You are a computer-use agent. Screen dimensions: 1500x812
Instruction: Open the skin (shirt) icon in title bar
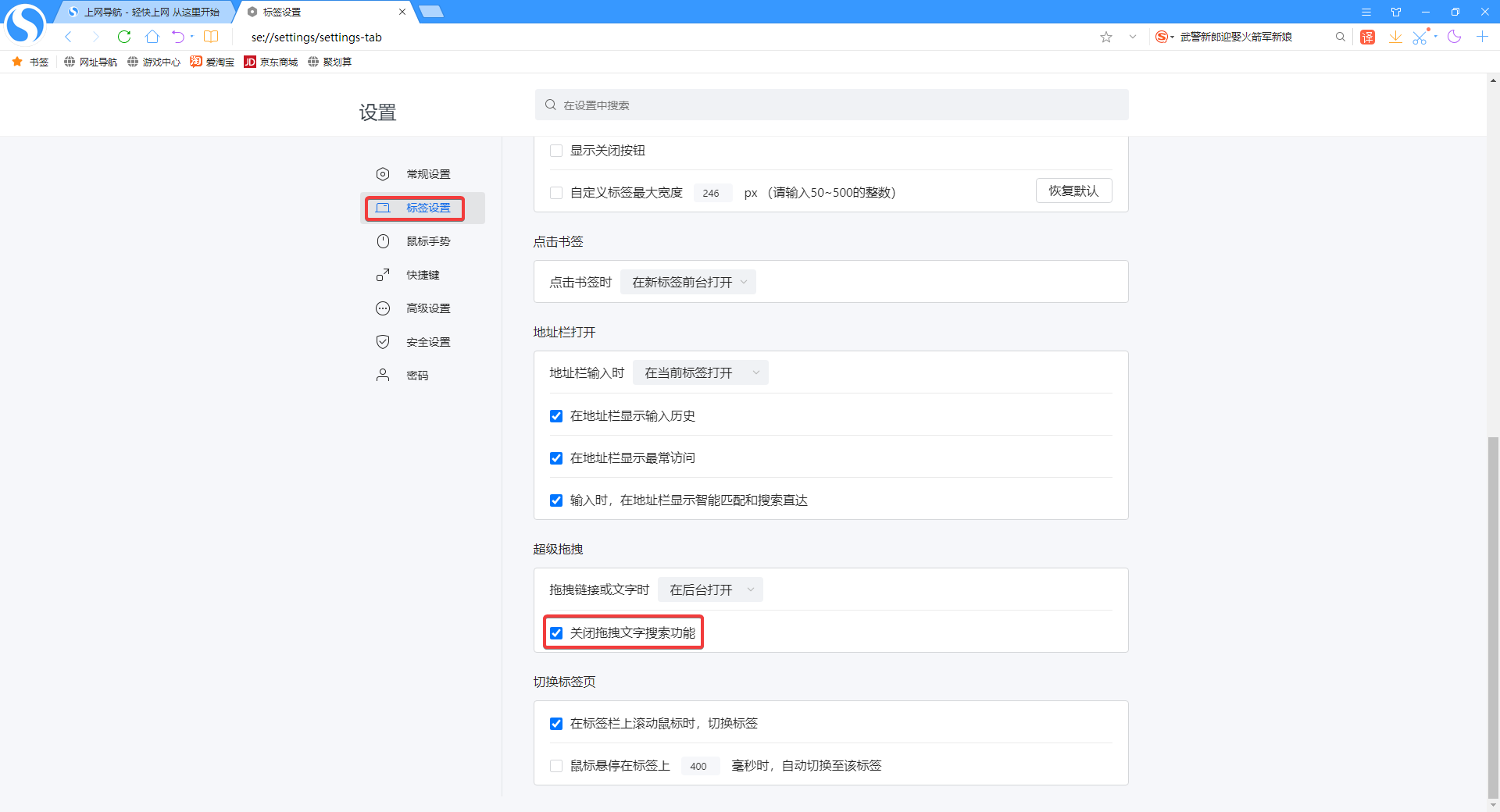pyautogui.click(x=1396, y=12)
